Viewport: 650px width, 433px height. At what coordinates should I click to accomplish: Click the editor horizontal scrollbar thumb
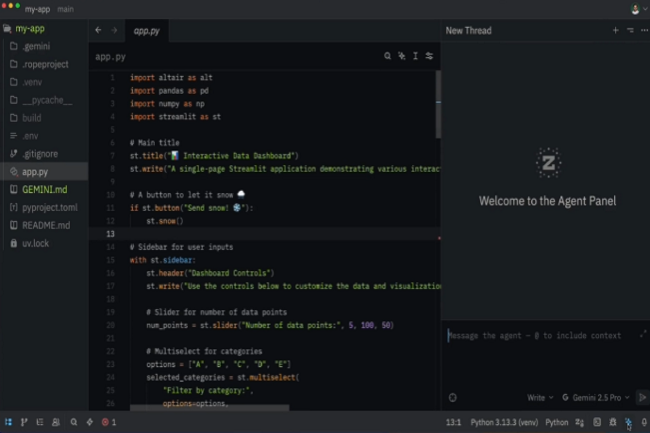[x=209, y=408]
